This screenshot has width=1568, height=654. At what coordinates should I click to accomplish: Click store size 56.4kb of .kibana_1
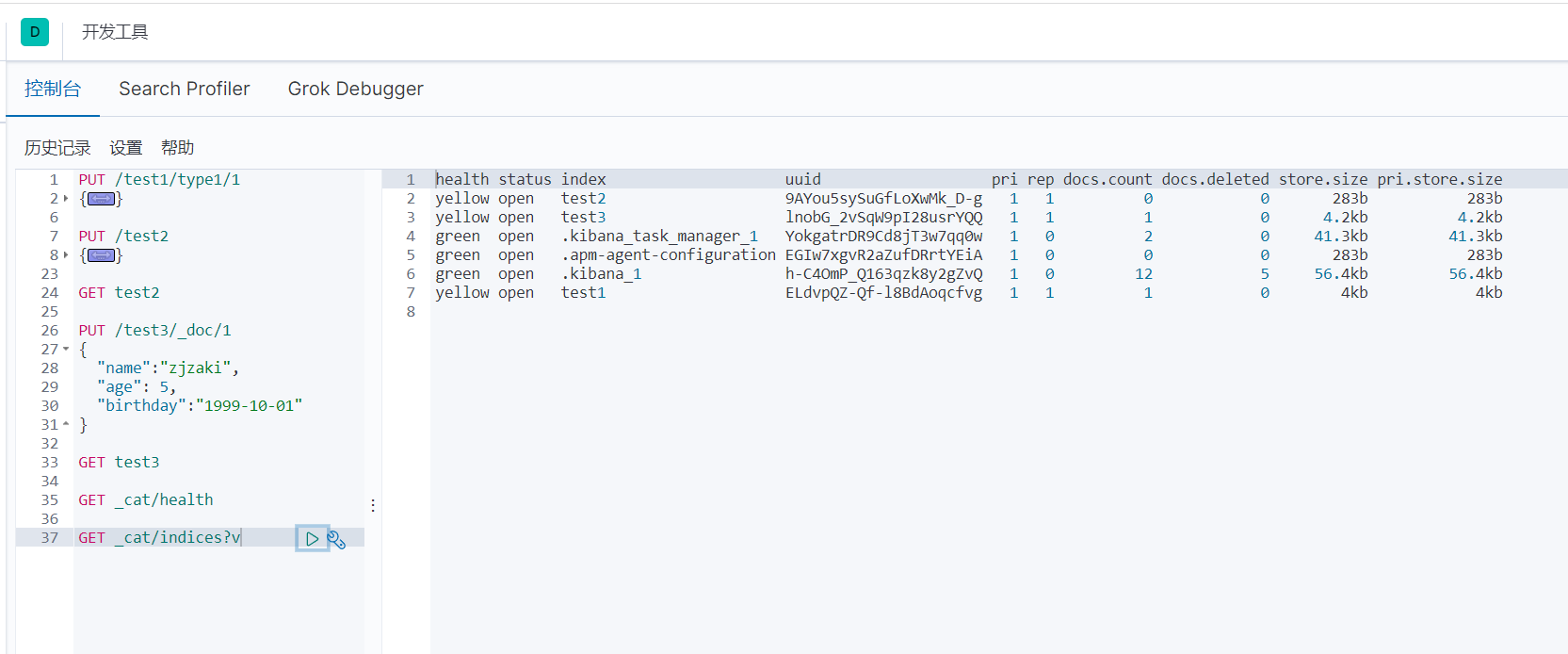1341,274
